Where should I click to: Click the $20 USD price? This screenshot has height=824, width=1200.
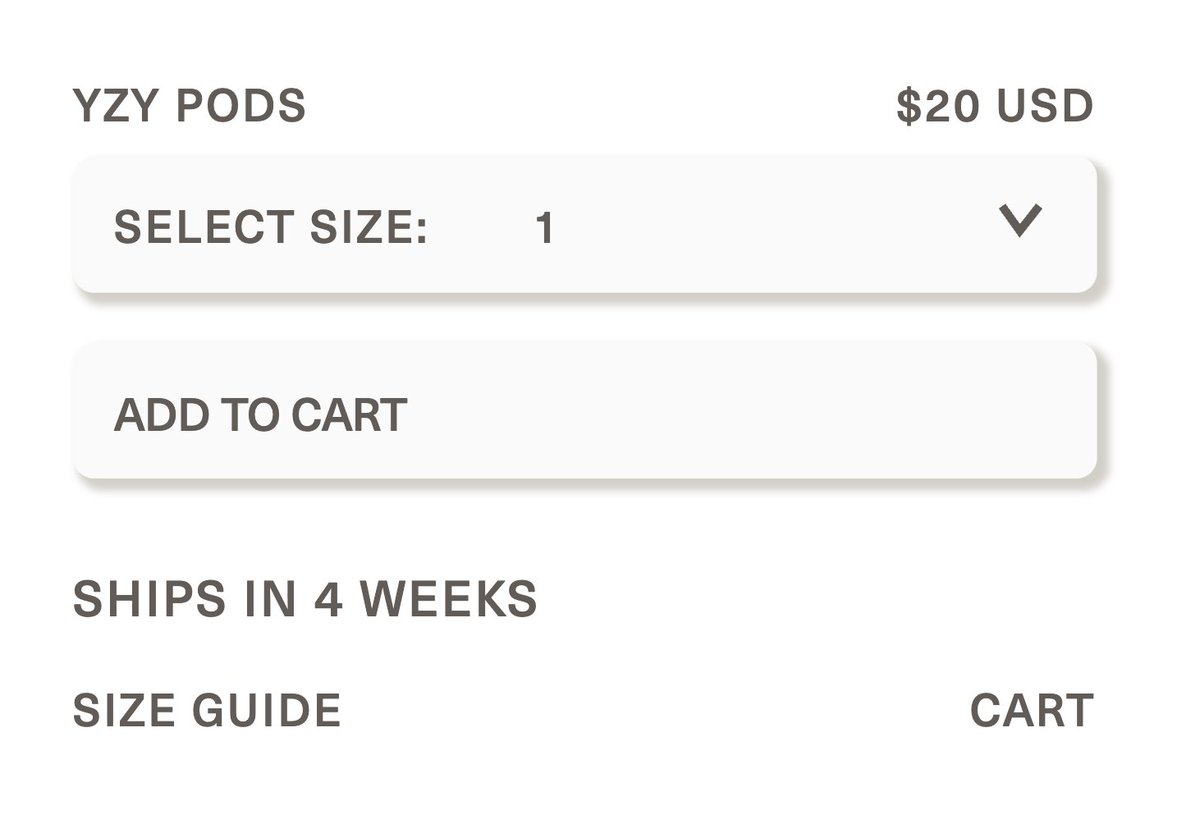tap(994, 107)
